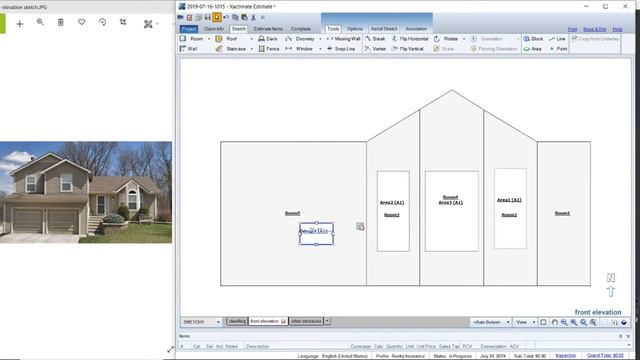Open the Options ribbon tab
Viewport: 640px width, 360px height.
pos(355,29)
